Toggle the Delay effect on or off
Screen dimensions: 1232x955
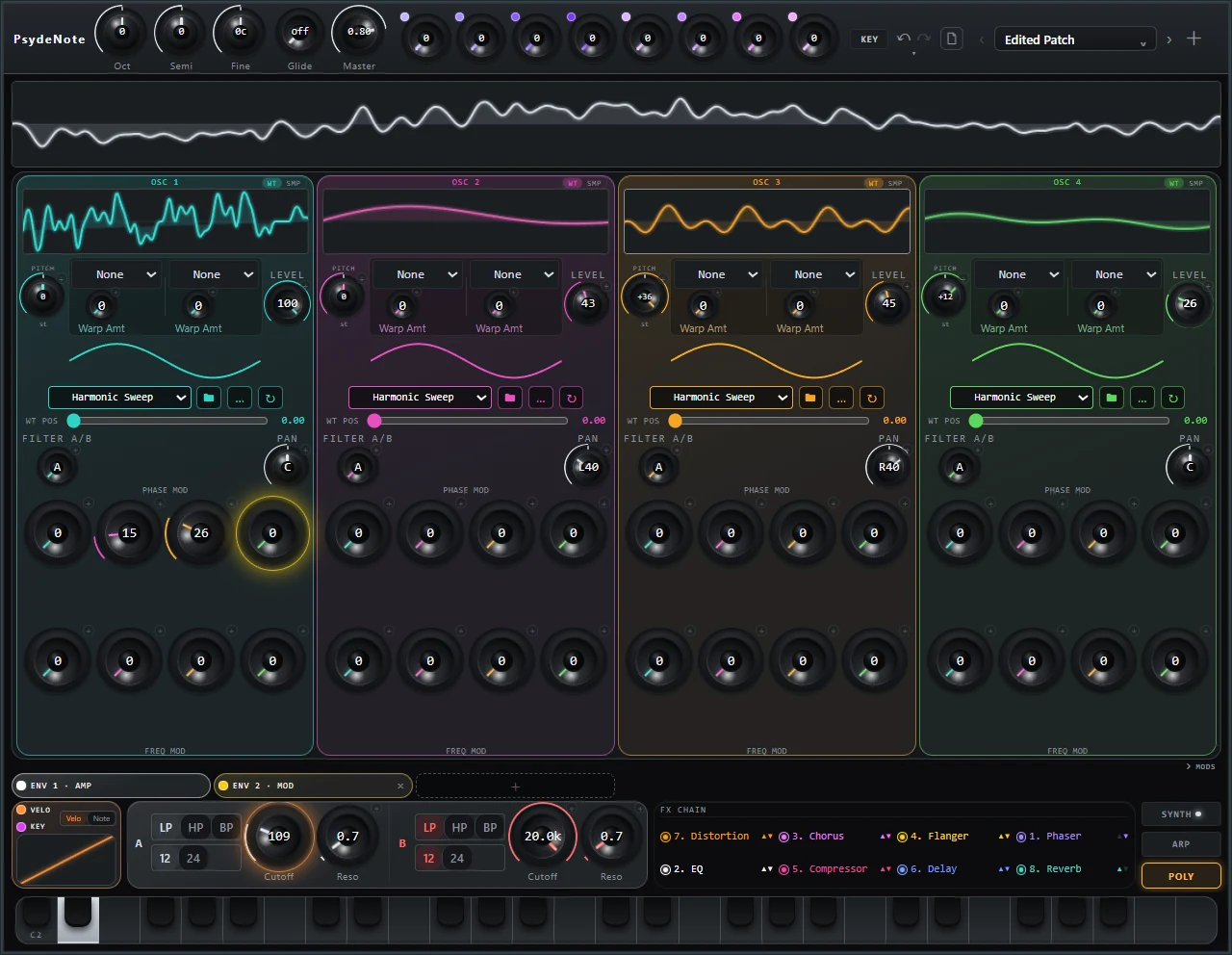tap(902, 869)
